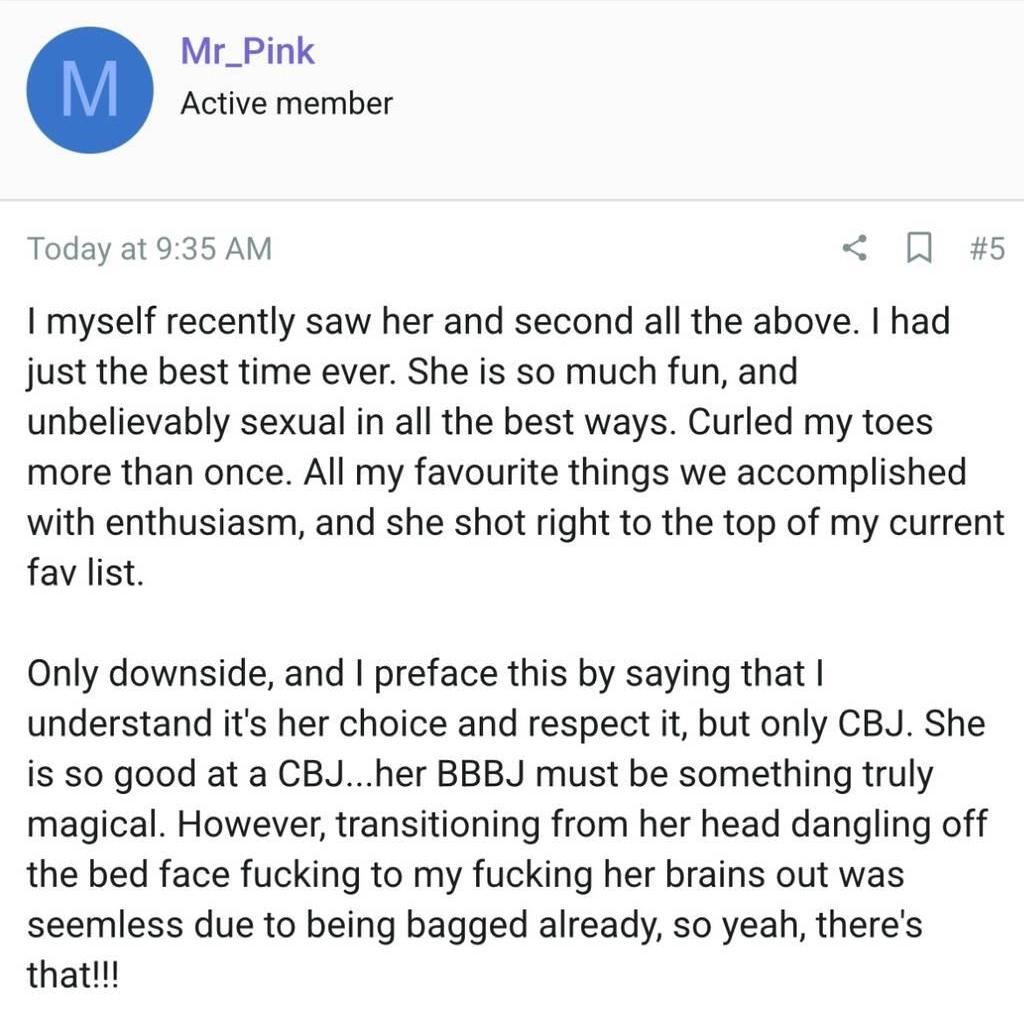
Task: Click the second paragraph starting 'Only downside'
Action: click(x=507, y=824)
